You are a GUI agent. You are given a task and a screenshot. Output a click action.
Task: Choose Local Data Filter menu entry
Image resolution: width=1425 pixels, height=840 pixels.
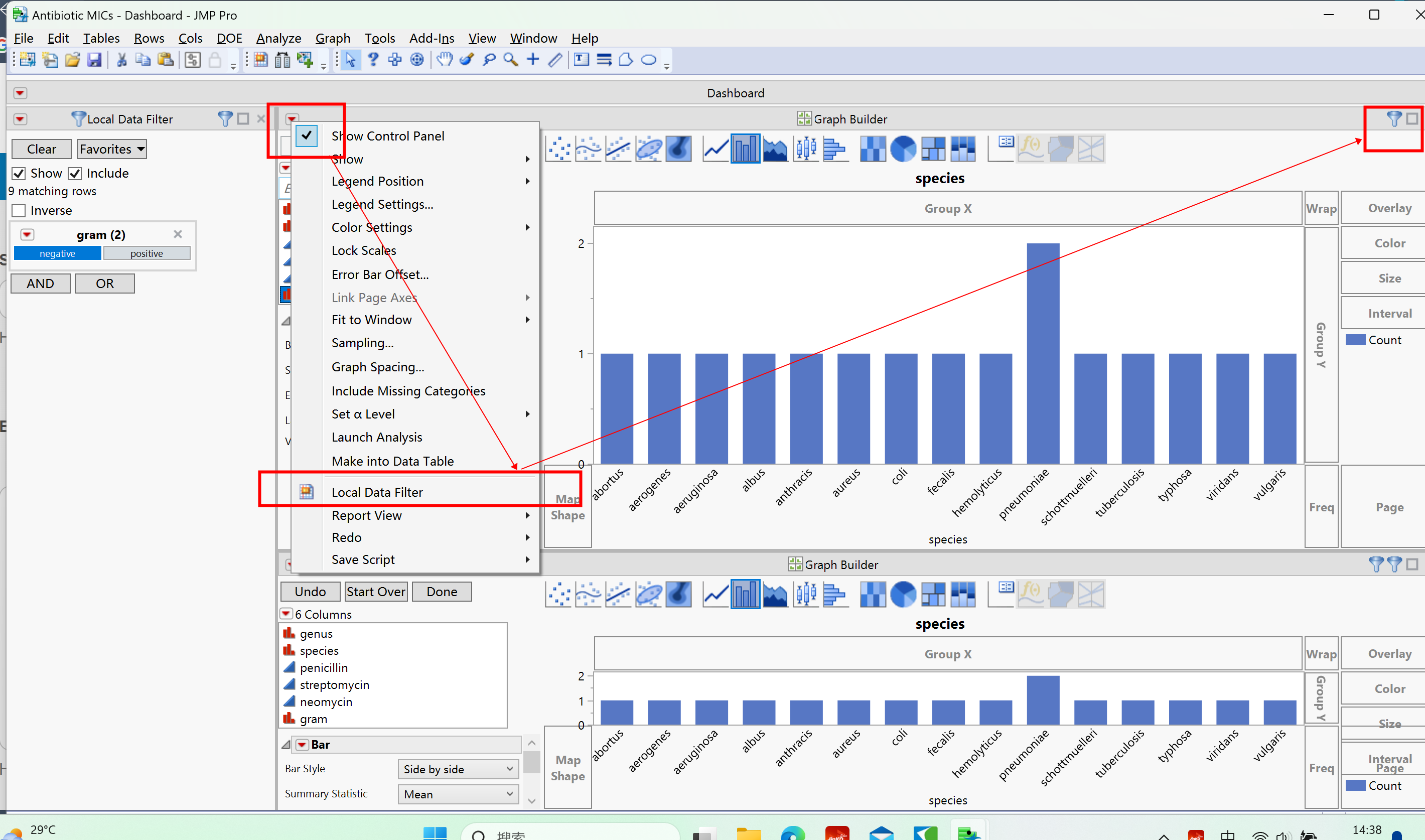(377, 492)
